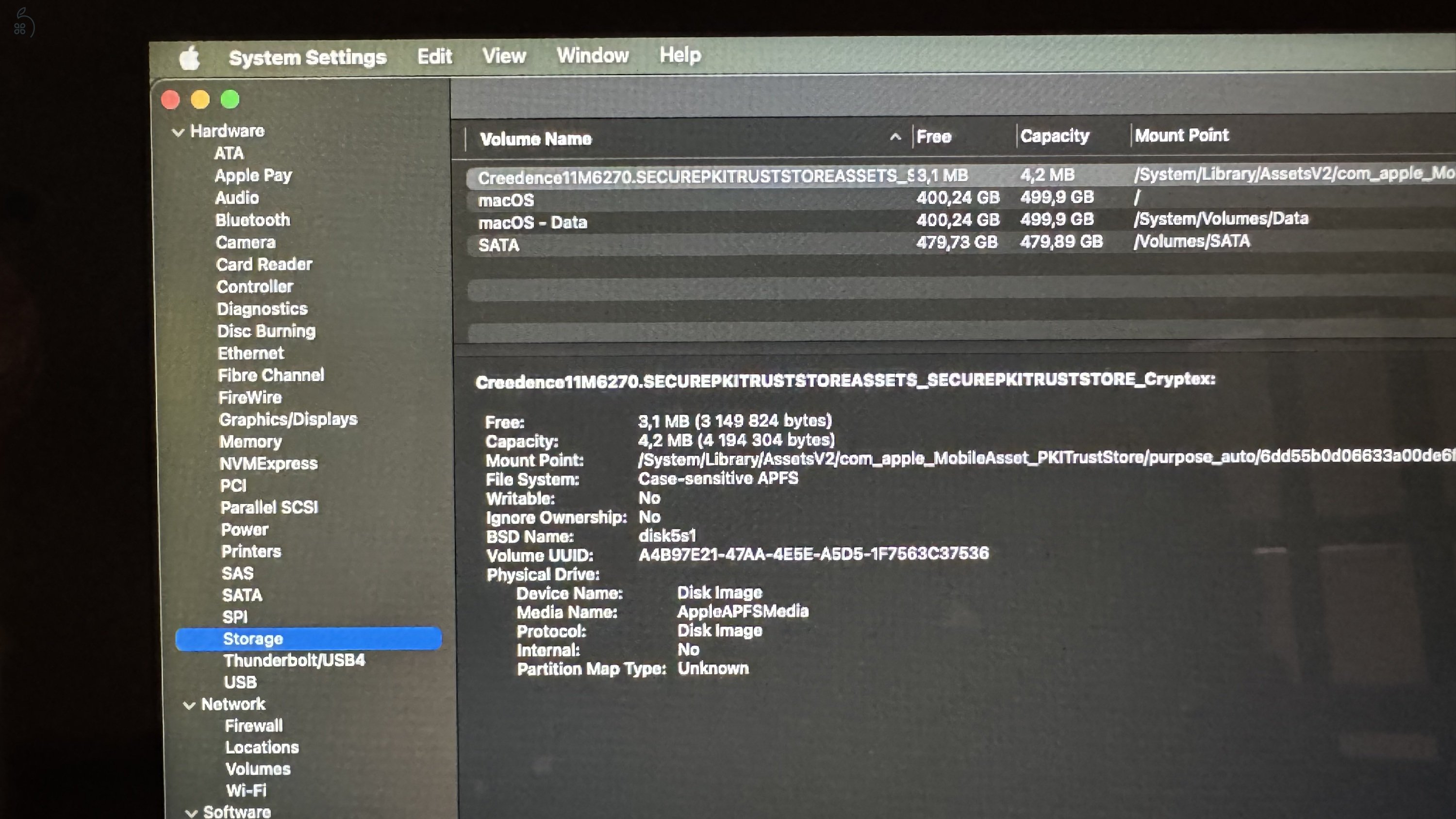
Task: Select Volumes under Network
Action: 258,769
